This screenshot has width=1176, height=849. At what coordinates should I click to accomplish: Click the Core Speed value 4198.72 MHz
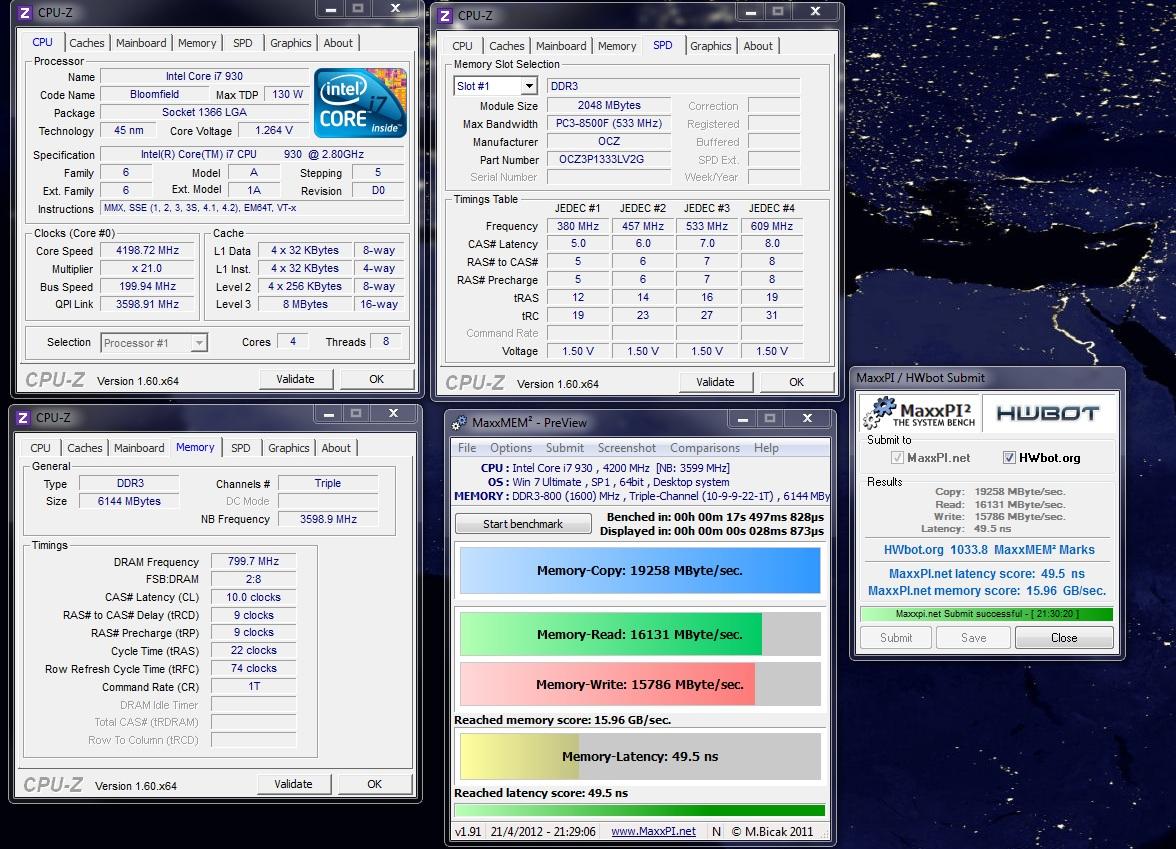point(148,250)
